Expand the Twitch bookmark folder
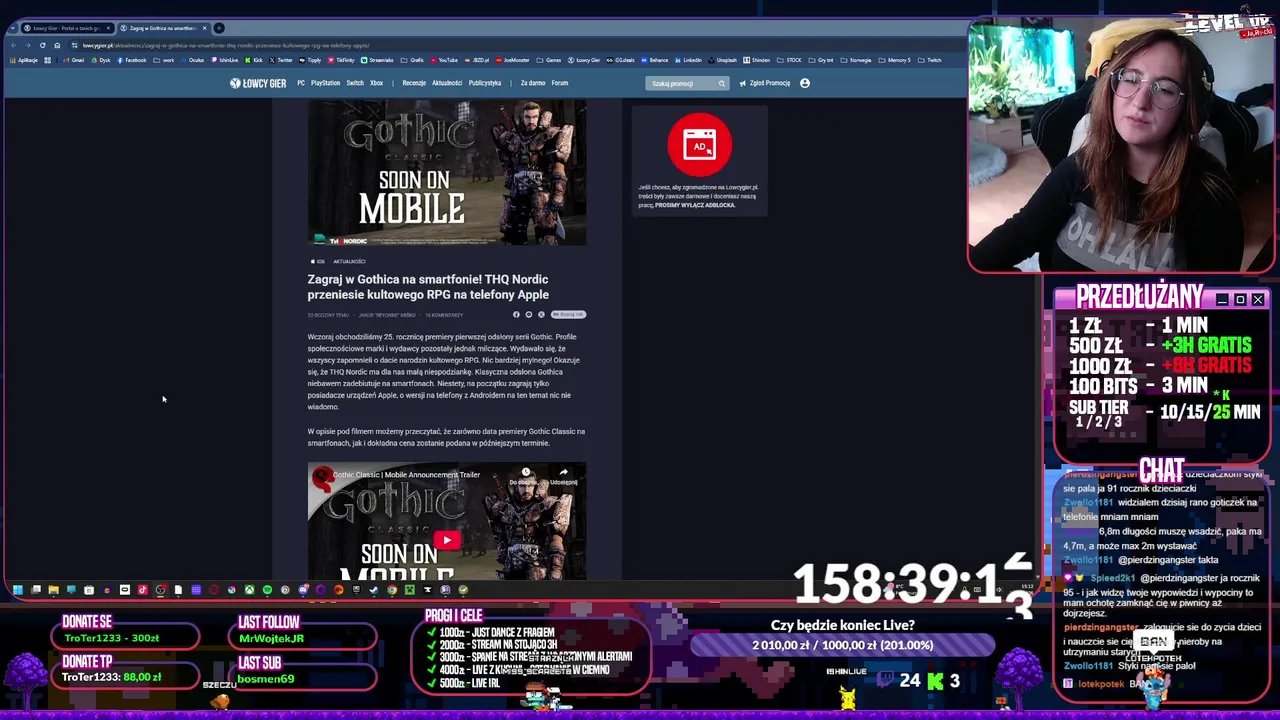Screen dimensions: 1280x720 (929, 60)
